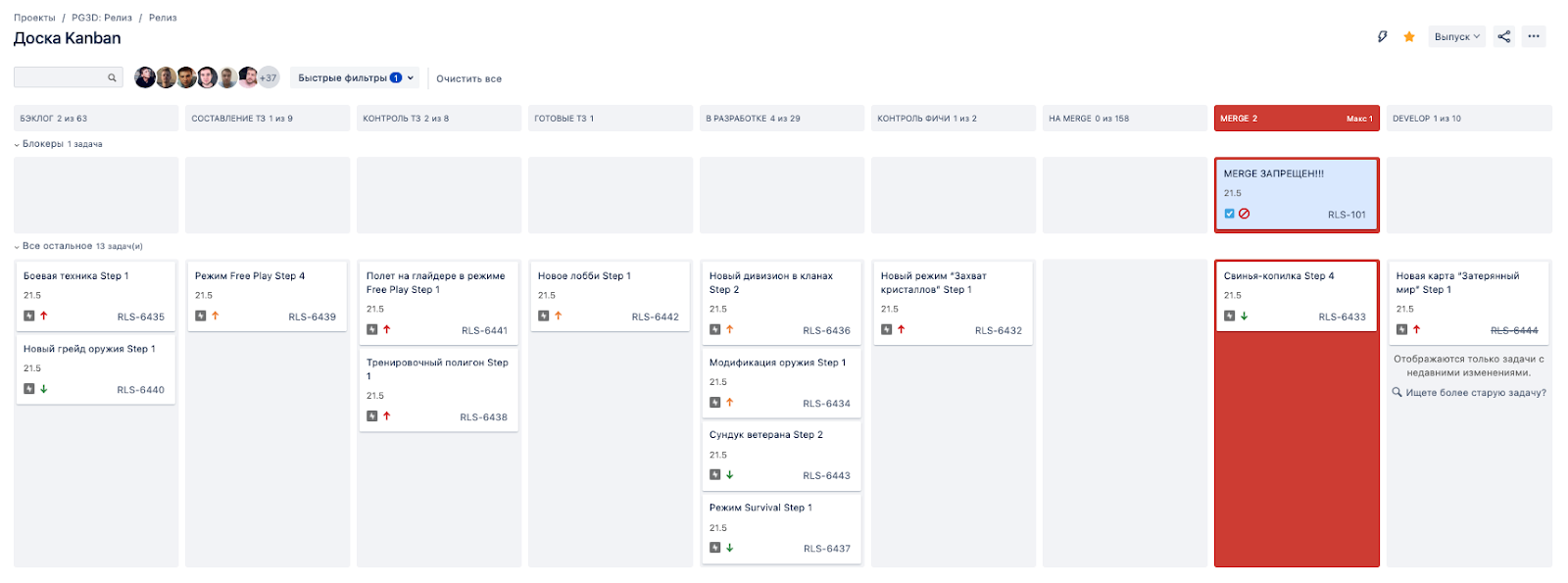Click green low-priority arrow on RLS-6433 card

click(x=1245, y=316)
